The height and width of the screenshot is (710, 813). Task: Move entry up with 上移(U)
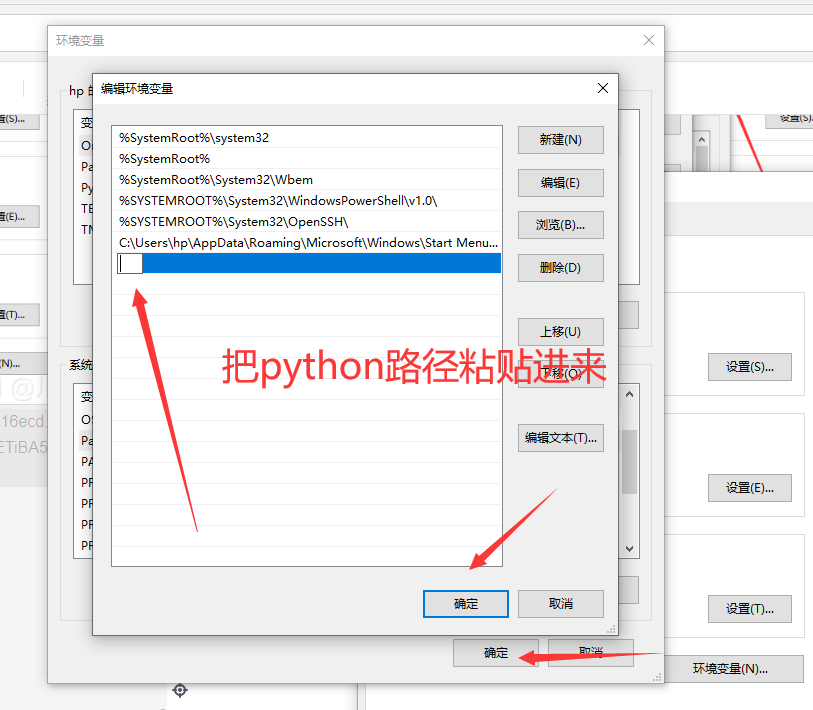pyautogui.click(x=560, y=331)
